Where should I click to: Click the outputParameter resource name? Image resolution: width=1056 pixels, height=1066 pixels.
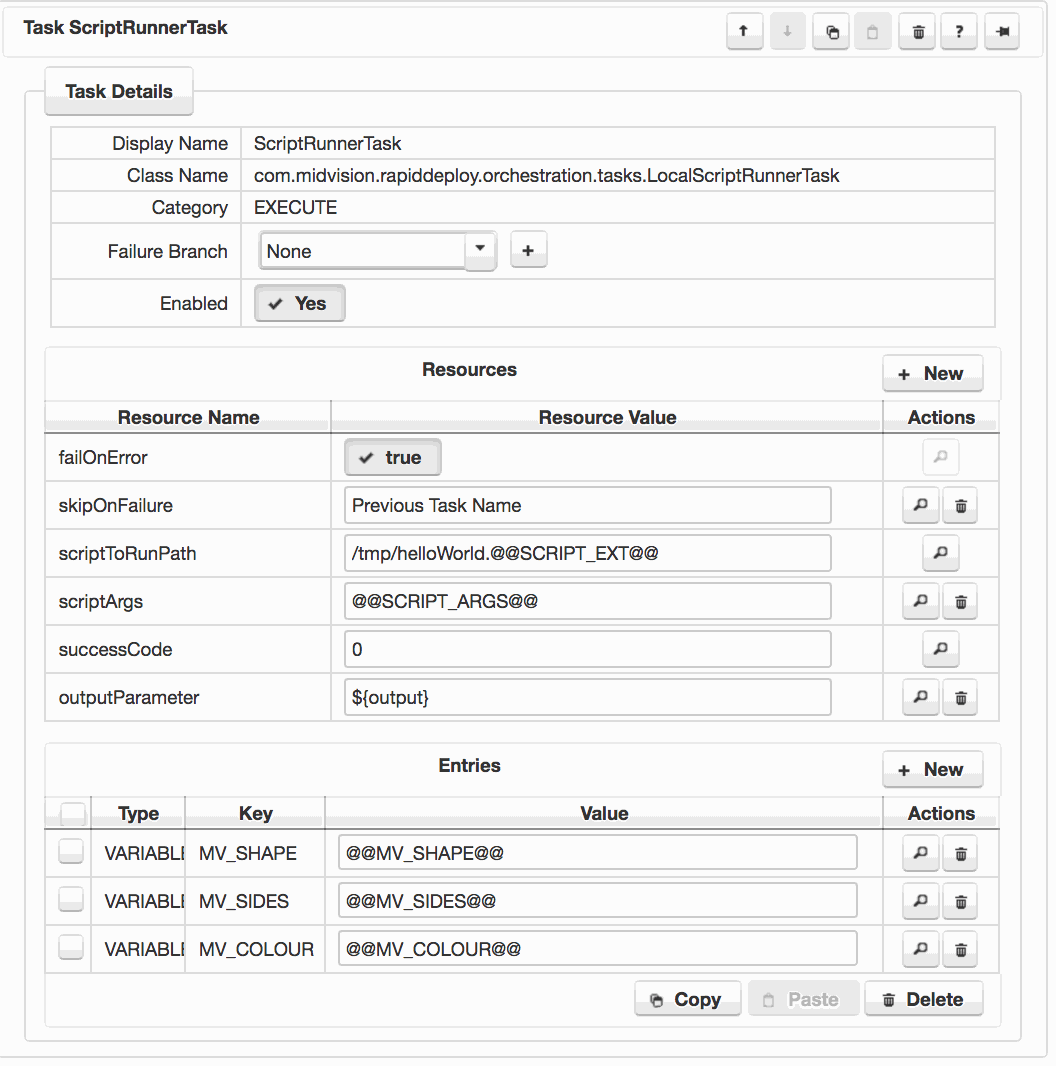pos(129,698)
